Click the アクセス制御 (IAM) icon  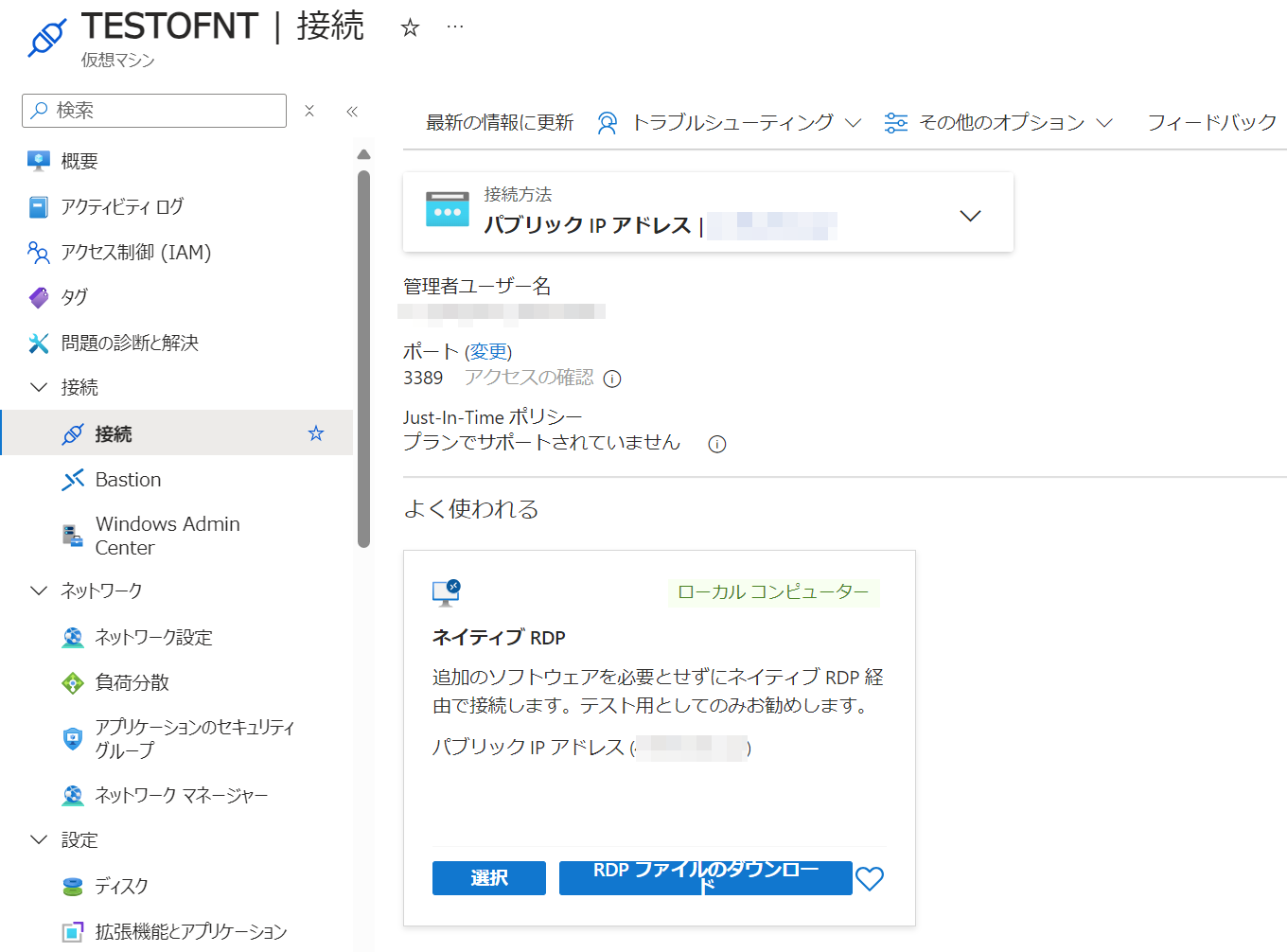(38, 252)
